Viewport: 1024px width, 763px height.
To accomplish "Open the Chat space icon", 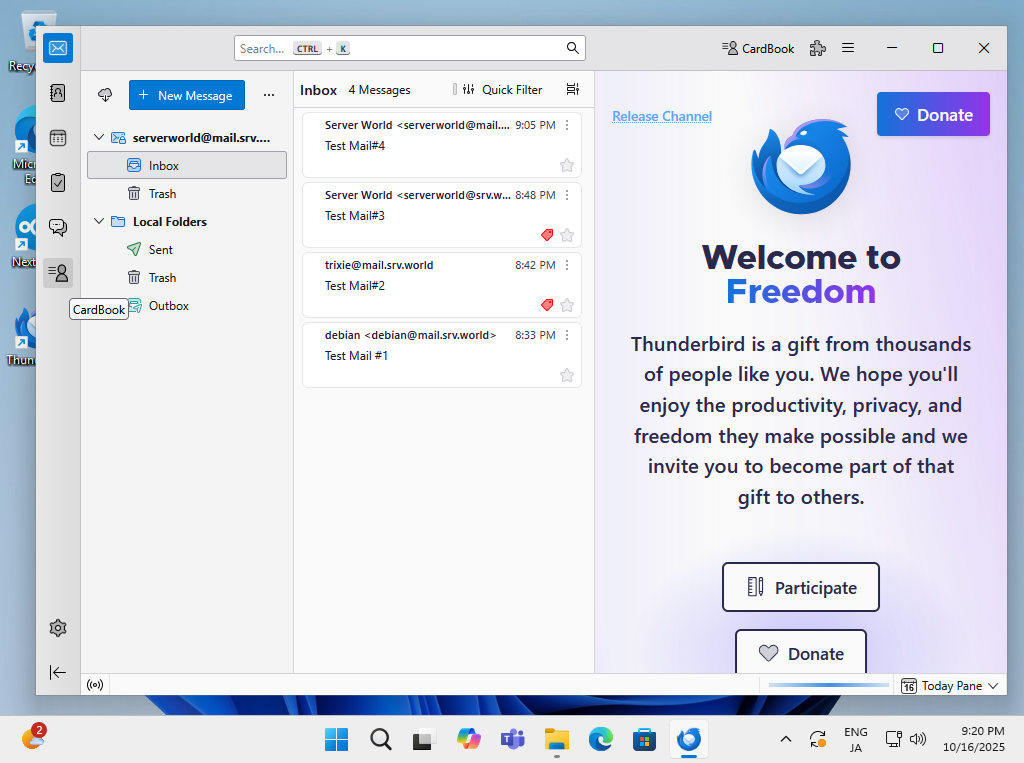I will tap(58, 227).
